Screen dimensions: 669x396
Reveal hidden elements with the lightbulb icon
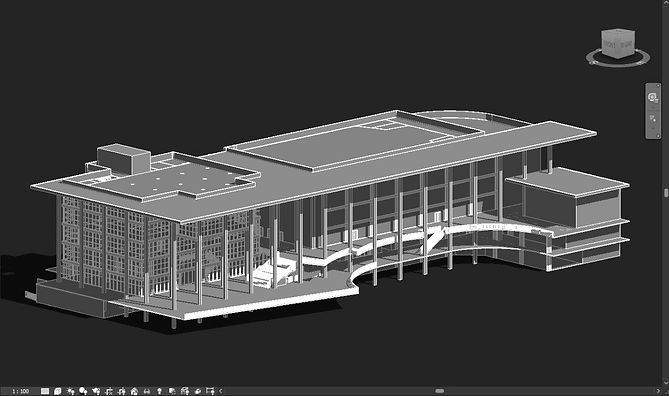[x=160, y=391]
